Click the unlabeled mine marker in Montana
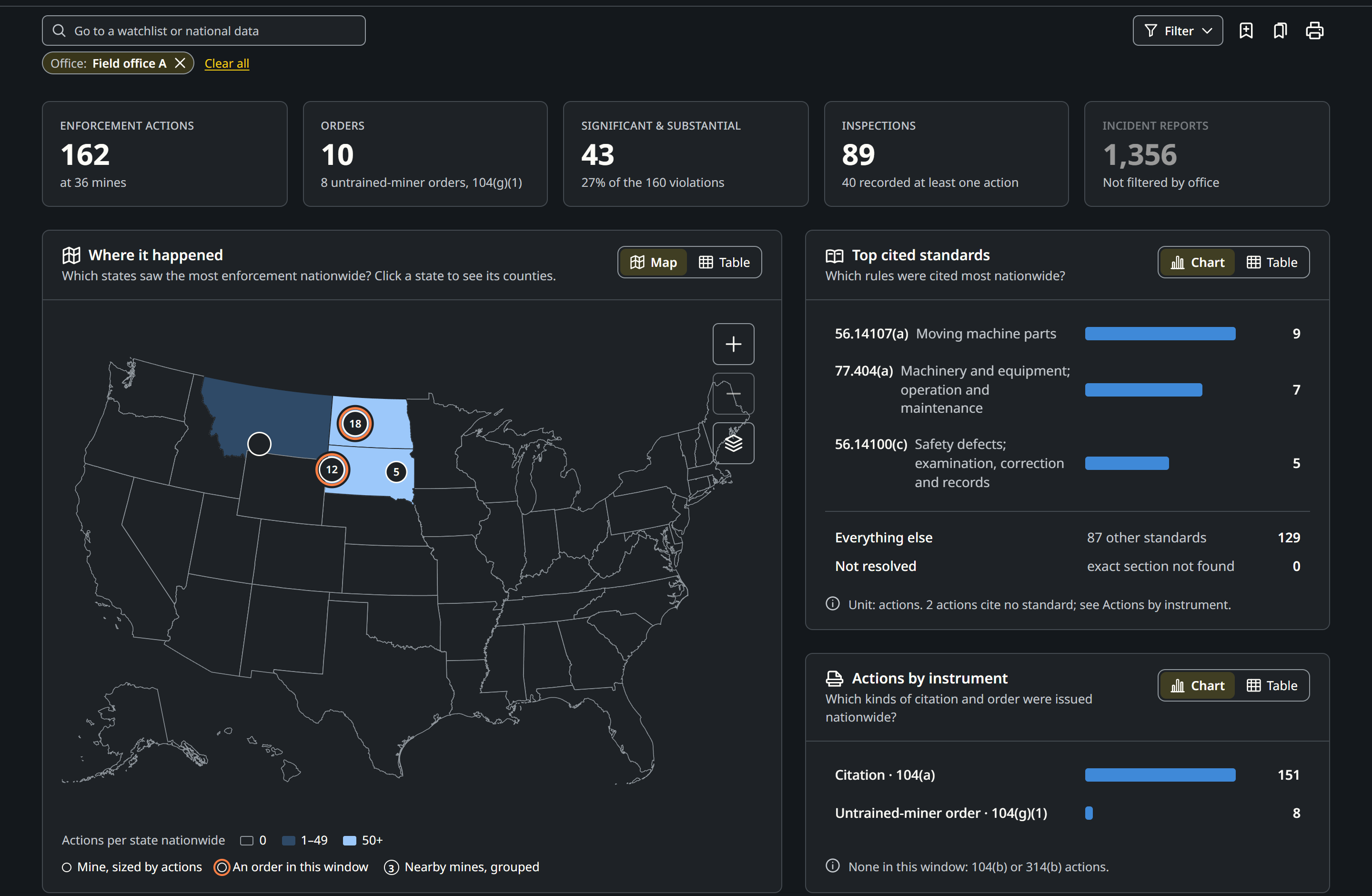 (x=259, y=444)
